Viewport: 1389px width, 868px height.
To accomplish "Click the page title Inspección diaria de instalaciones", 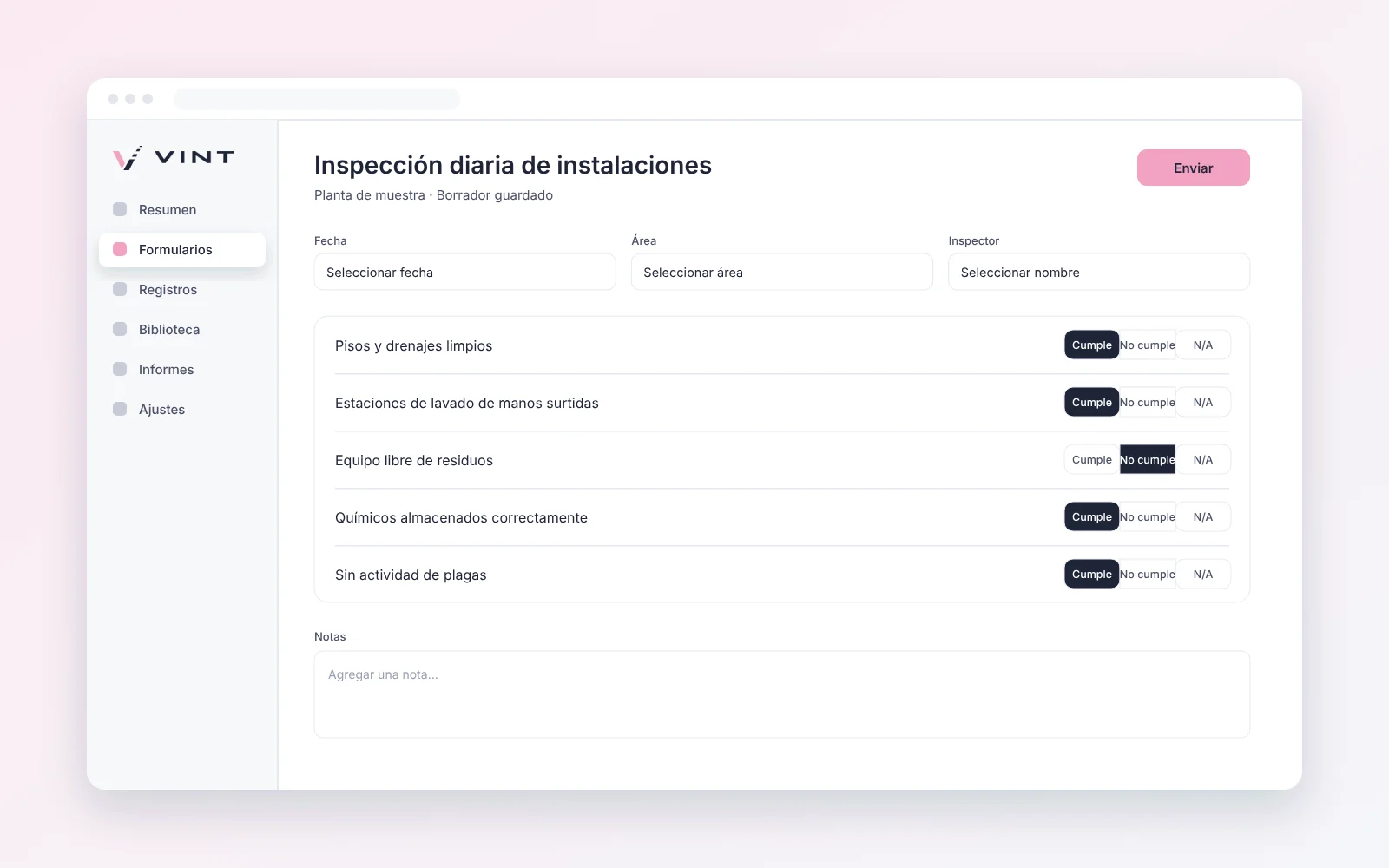I will (513, 165).
